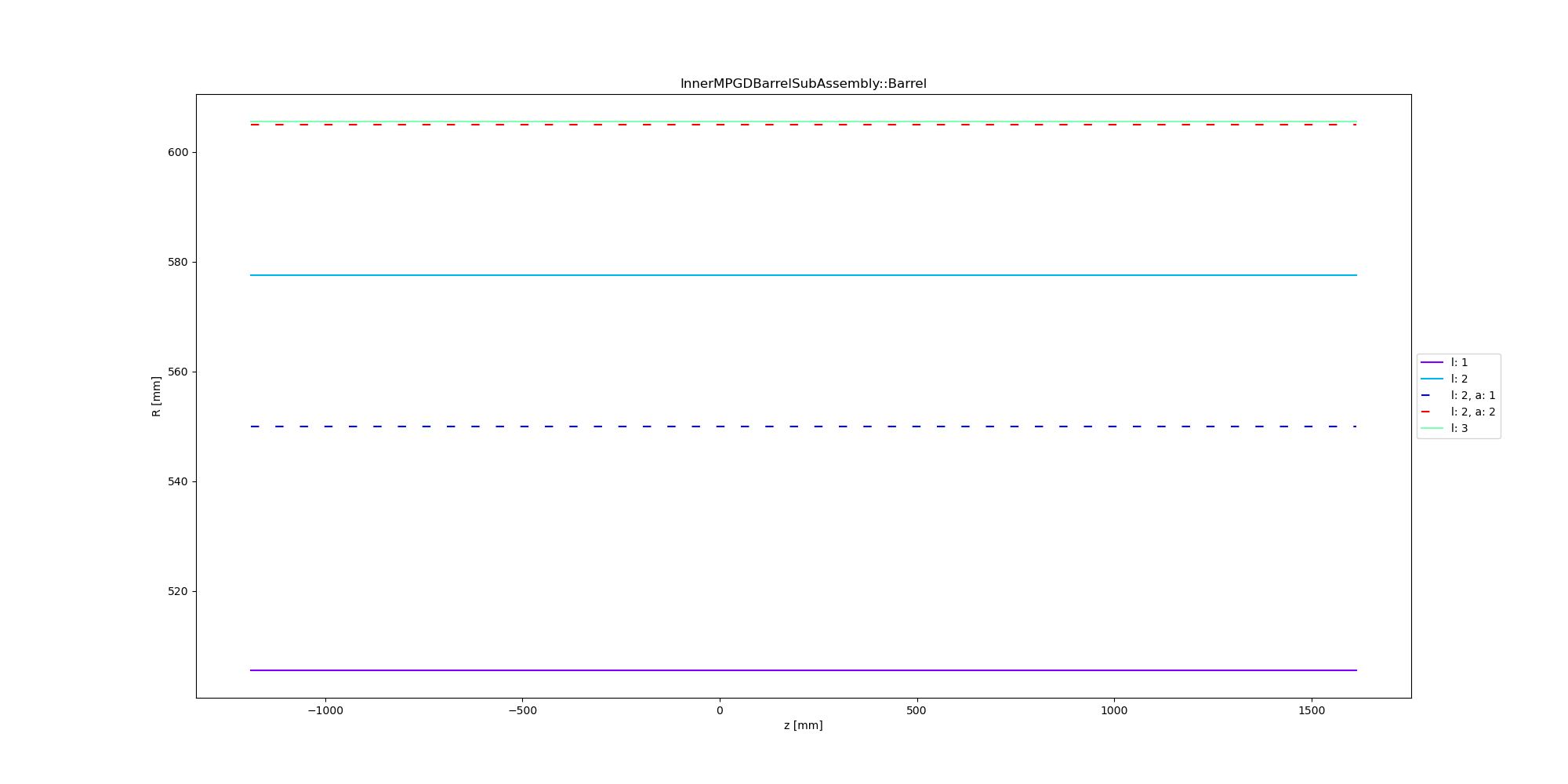This screenshot has height=784, width=1568.
Task: Click the x-axis tick label −1000
Action: pos(325,711)
